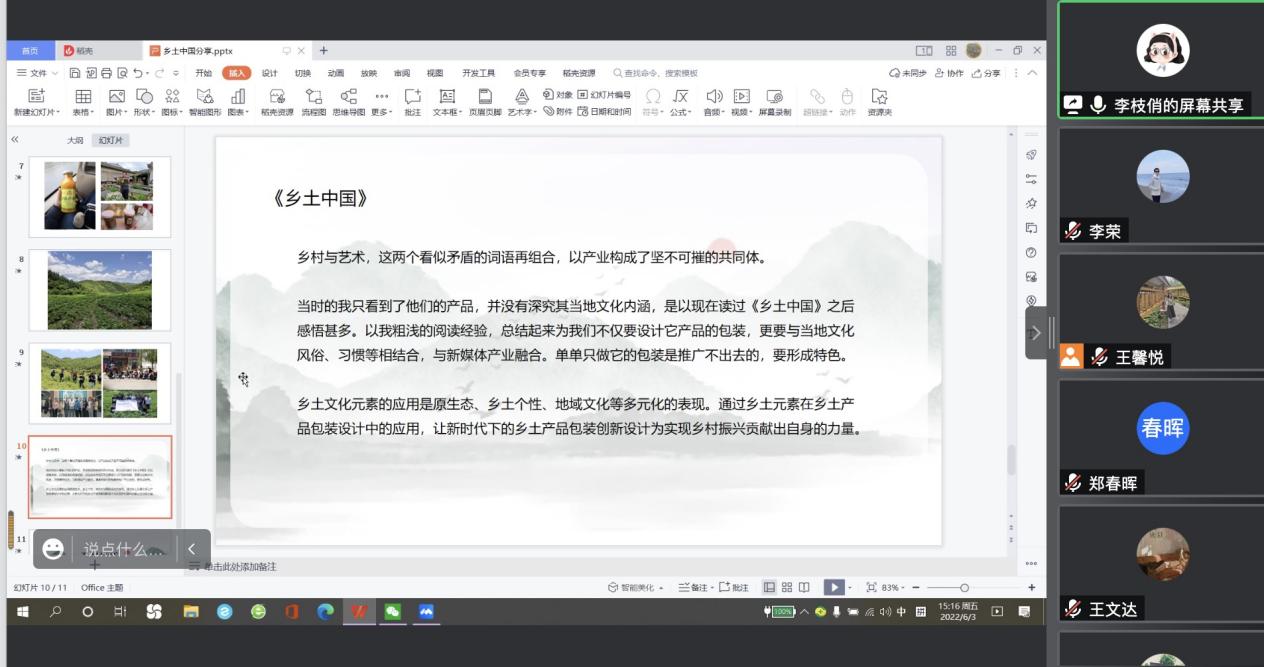Insert a 思维导图 mind map

tap(348, 101)
